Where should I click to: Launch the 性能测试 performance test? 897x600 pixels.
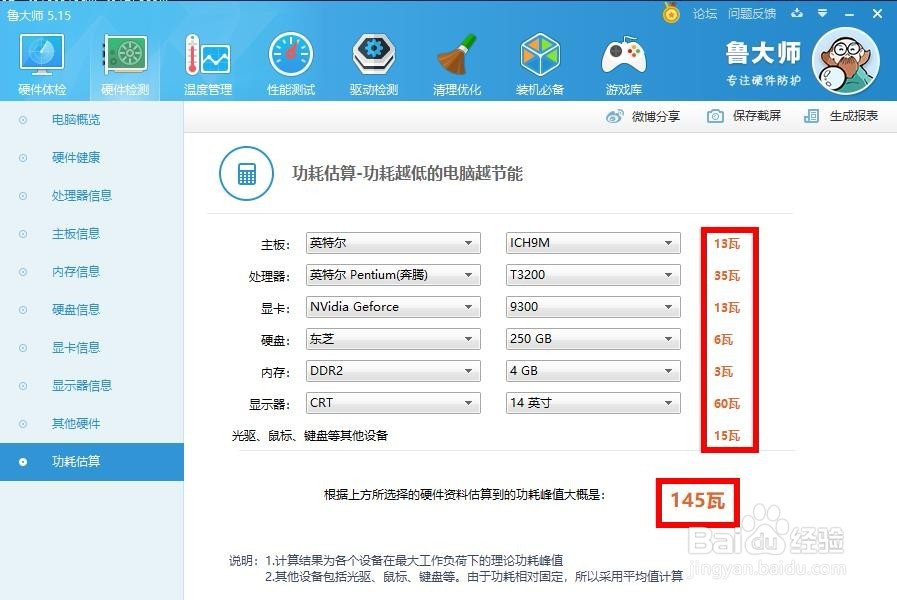pyautogui.click(x=290, y=60)
